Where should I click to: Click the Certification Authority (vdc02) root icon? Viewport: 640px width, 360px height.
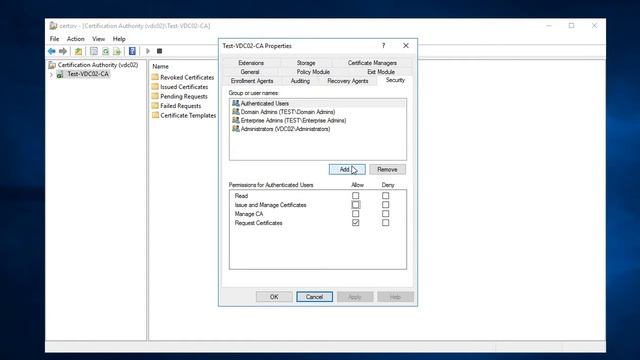pos(52,64)
